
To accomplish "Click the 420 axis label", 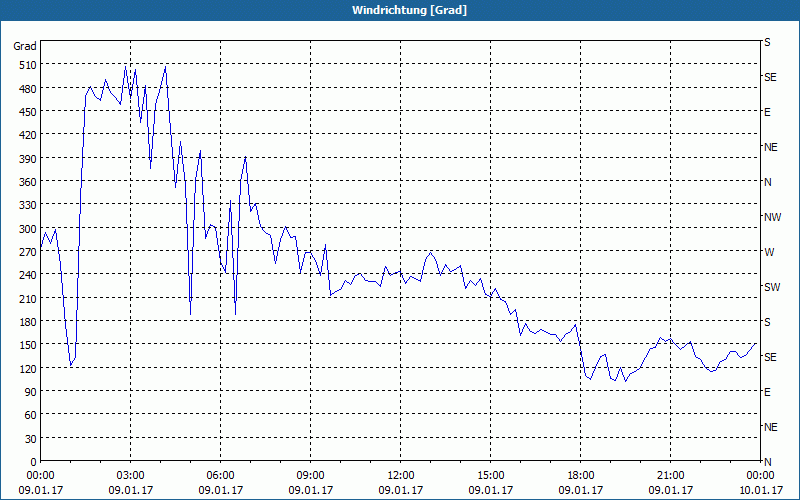I will point(28,135).
